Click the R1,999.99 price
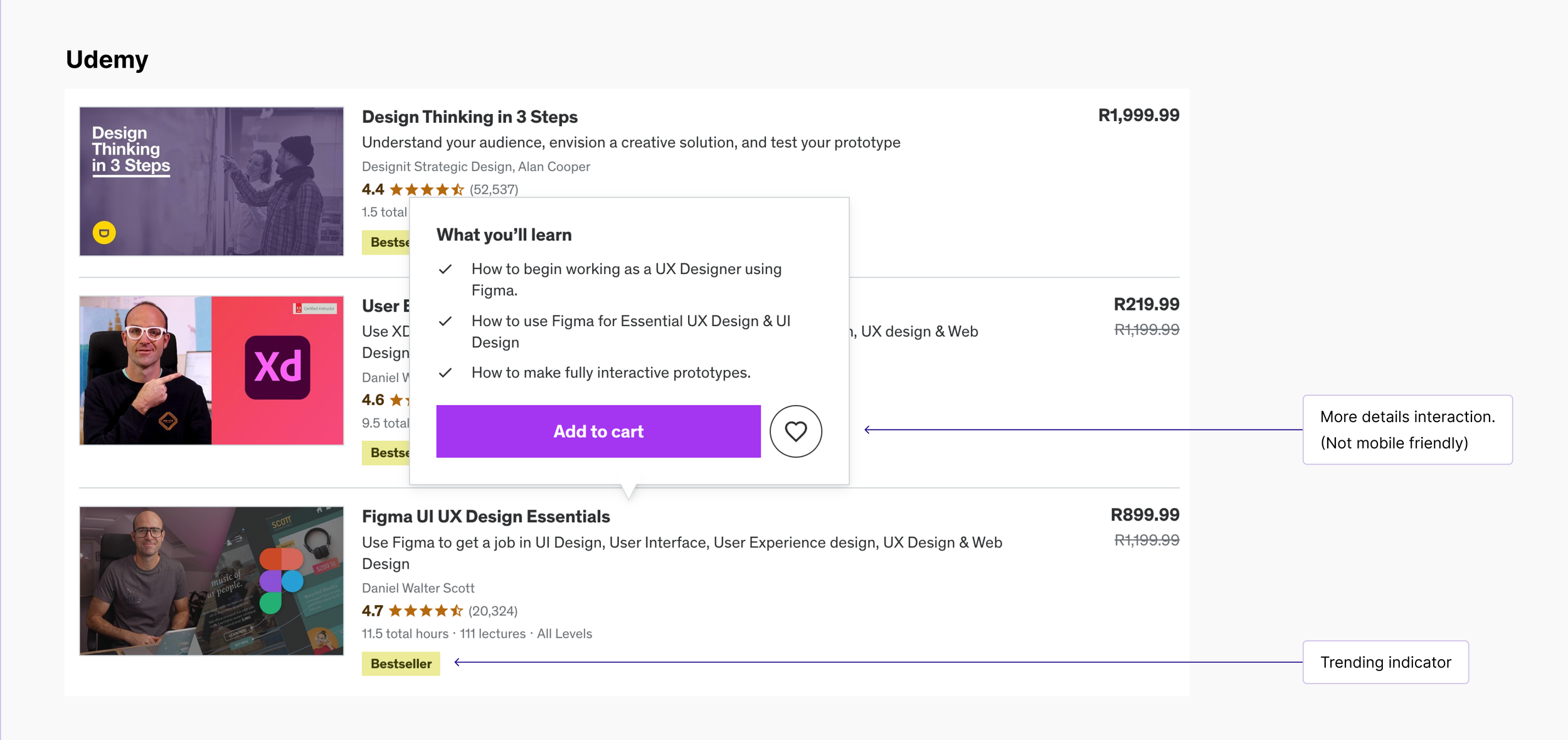 [x=1138, y=115]
